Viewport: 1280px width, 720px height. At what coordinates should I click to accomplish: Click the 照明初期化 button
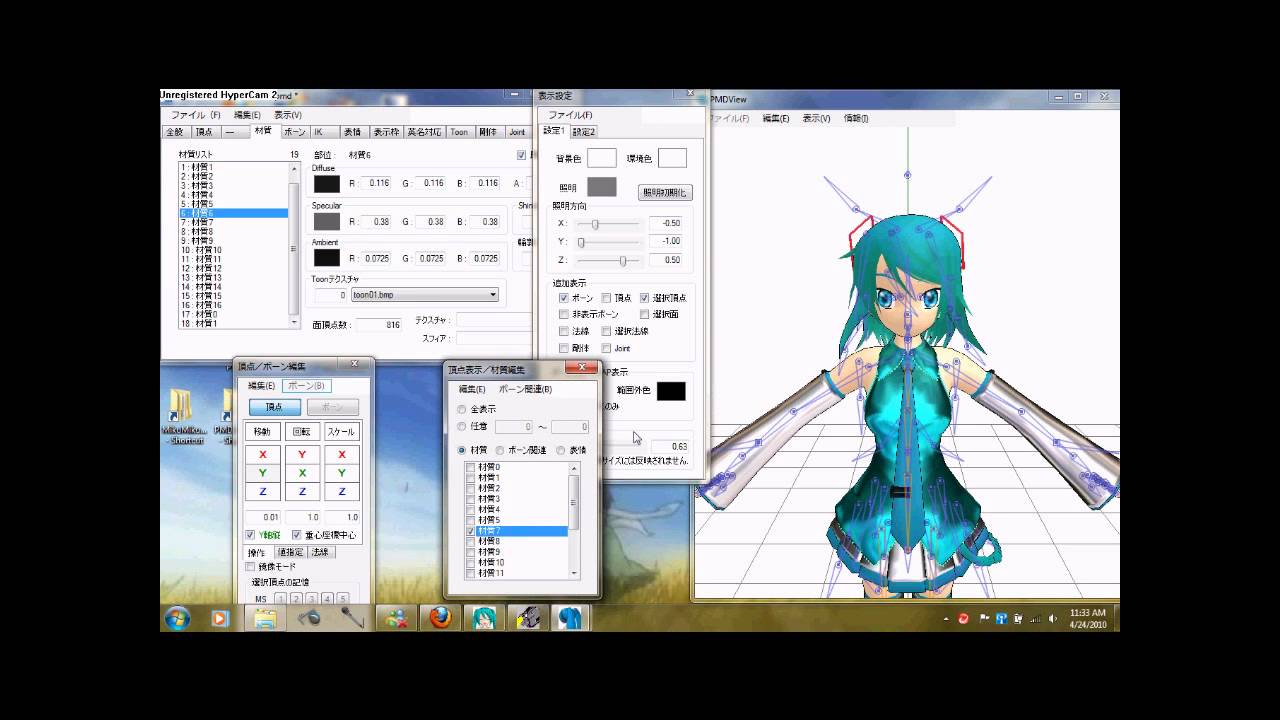tap(665, 192)
